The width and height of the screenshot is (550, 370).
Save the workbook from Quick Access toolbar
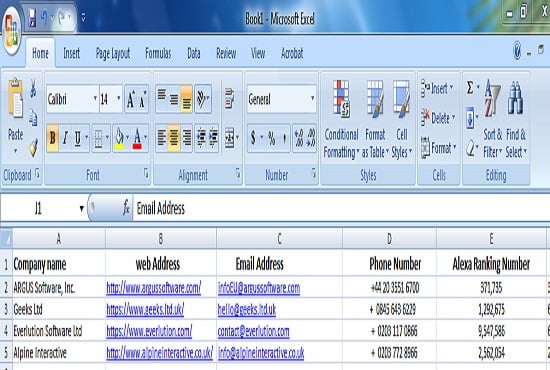[32, 18]
